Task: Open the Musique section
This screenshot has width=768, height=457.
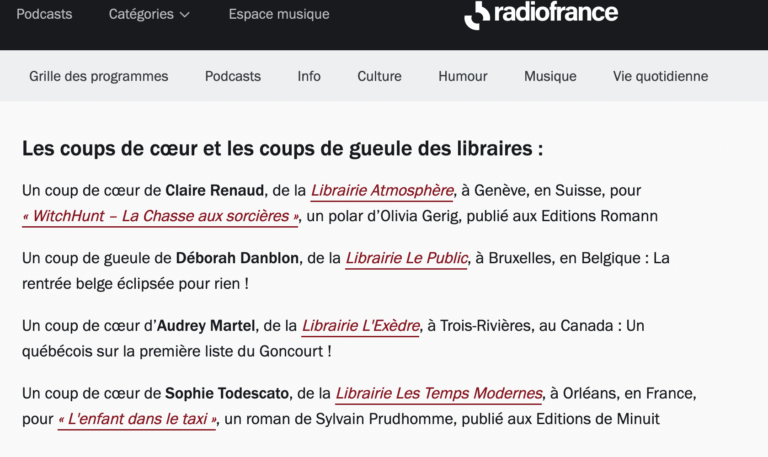Action: click(550, 76)
